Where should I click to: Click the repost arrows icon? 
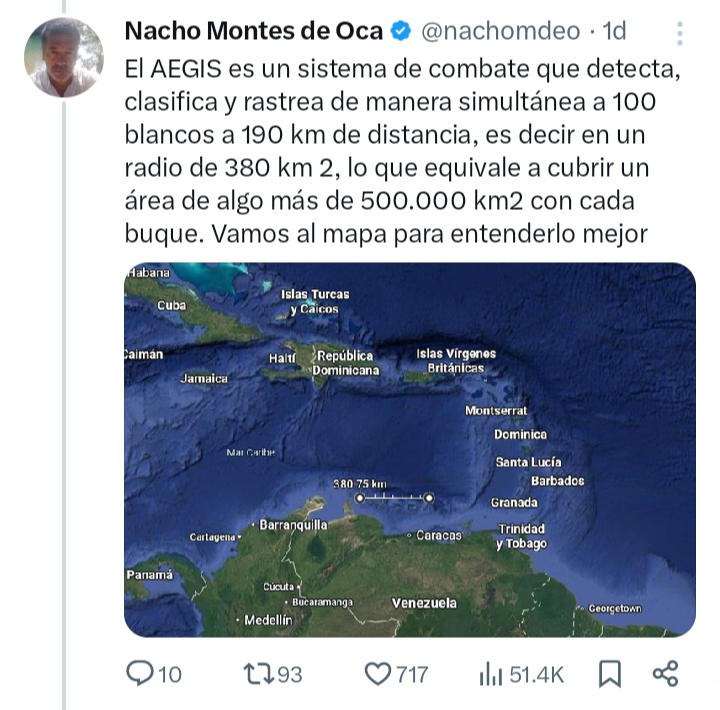(x=257, y=674)
